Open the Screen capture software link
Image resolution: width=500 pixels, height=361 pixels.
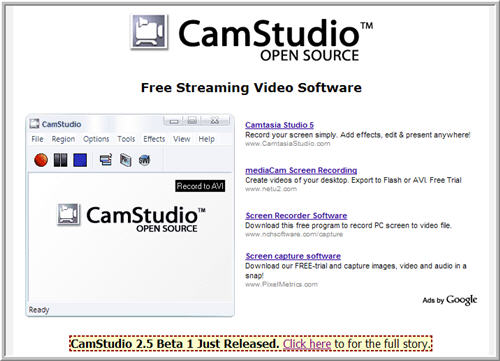click(x=293, y=256)
